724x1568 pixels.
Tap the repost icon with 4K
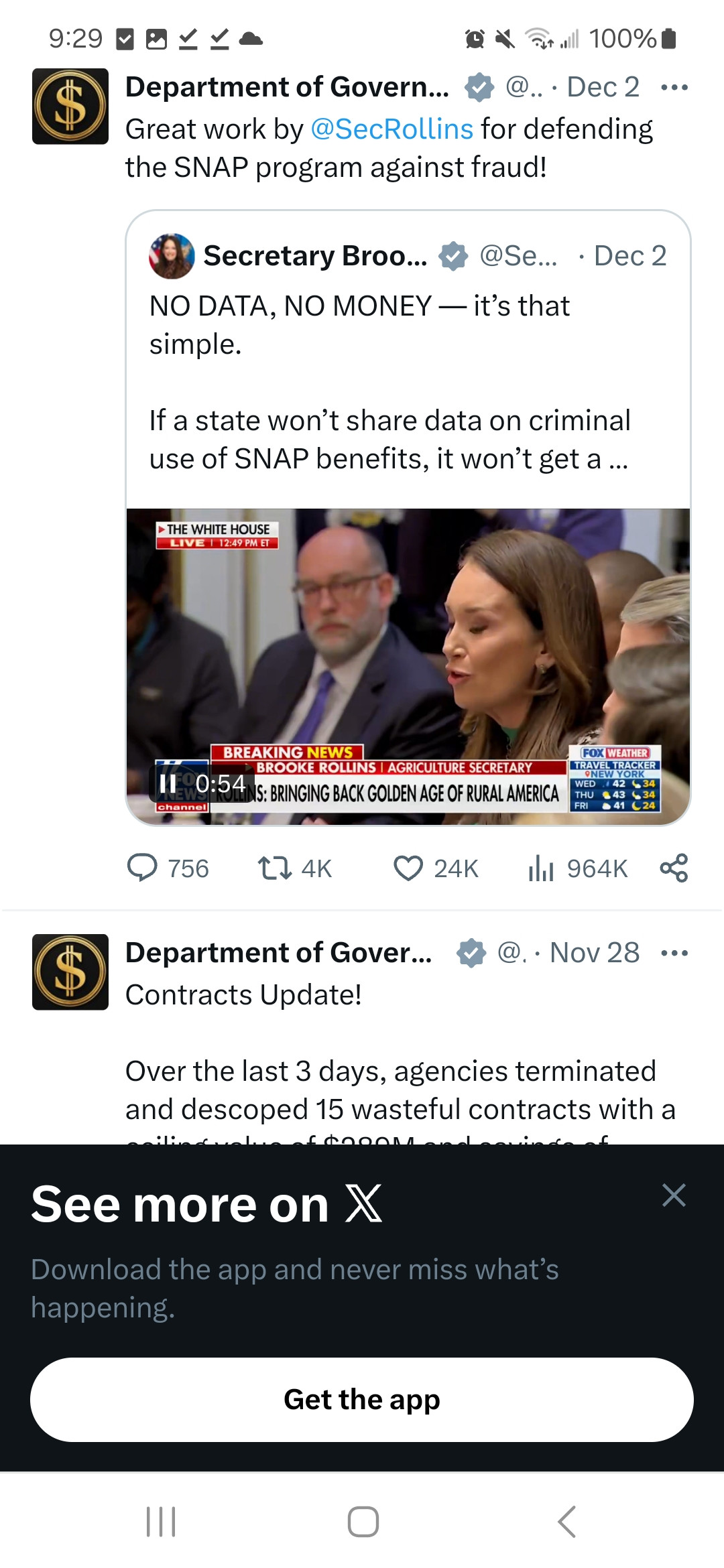[x=275, y=868]
